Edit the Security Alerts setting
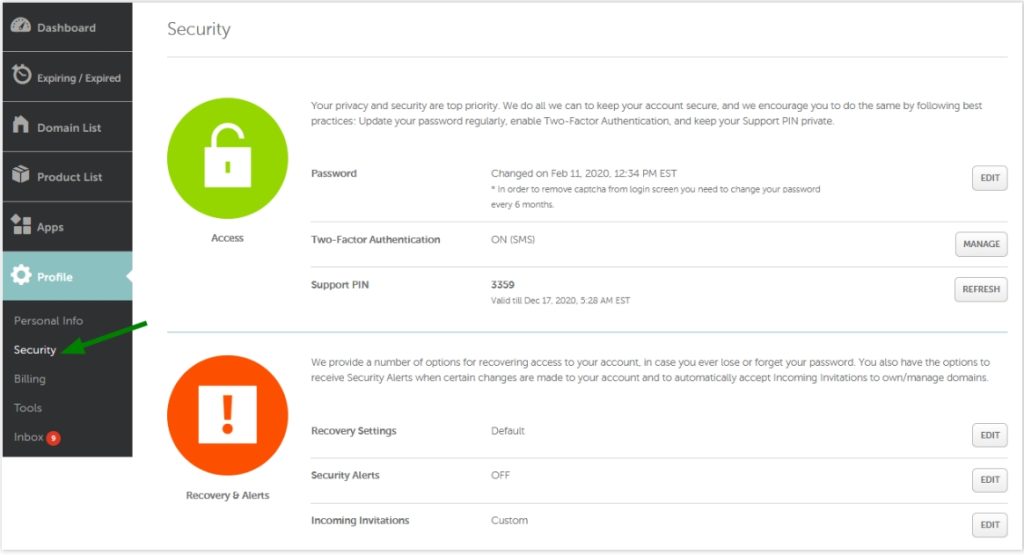 (x=989, y=480)
